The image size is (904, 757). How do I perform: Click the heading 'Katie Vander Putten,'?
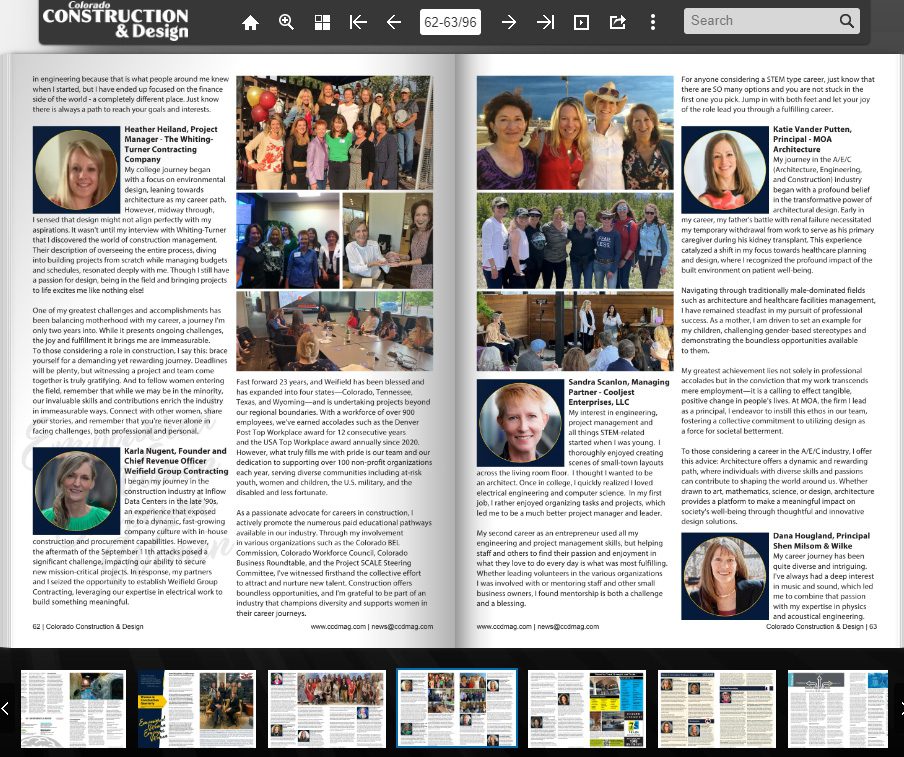812,129
